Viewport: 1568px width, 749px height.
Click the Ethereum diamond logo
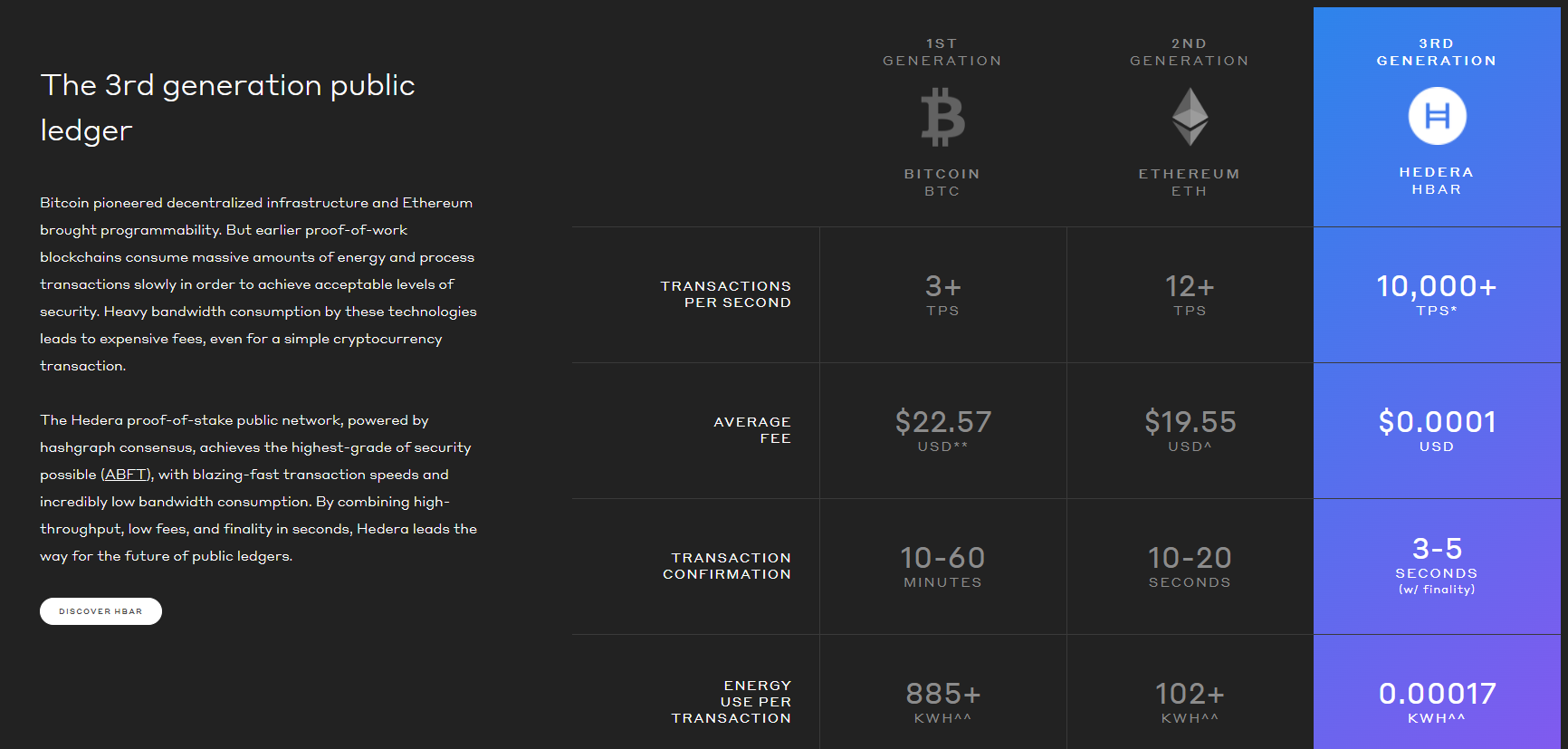click(x=1190, y=117)
